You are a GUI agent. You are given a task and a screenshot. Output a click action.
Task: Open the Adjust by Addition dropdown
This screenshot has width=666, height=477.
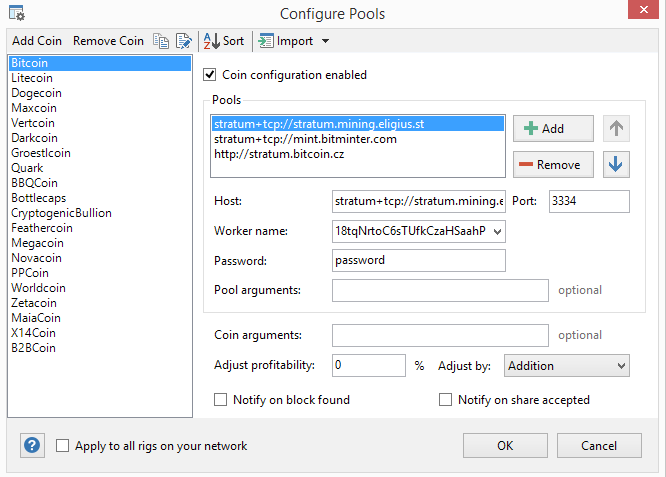(621, 366)
